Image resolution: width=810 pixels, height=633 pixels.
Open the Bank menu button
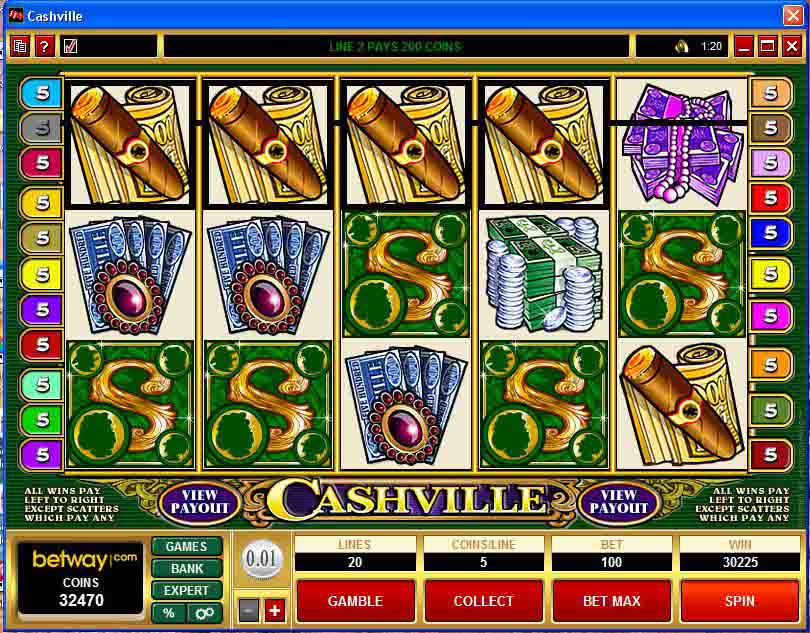point(186,568)
